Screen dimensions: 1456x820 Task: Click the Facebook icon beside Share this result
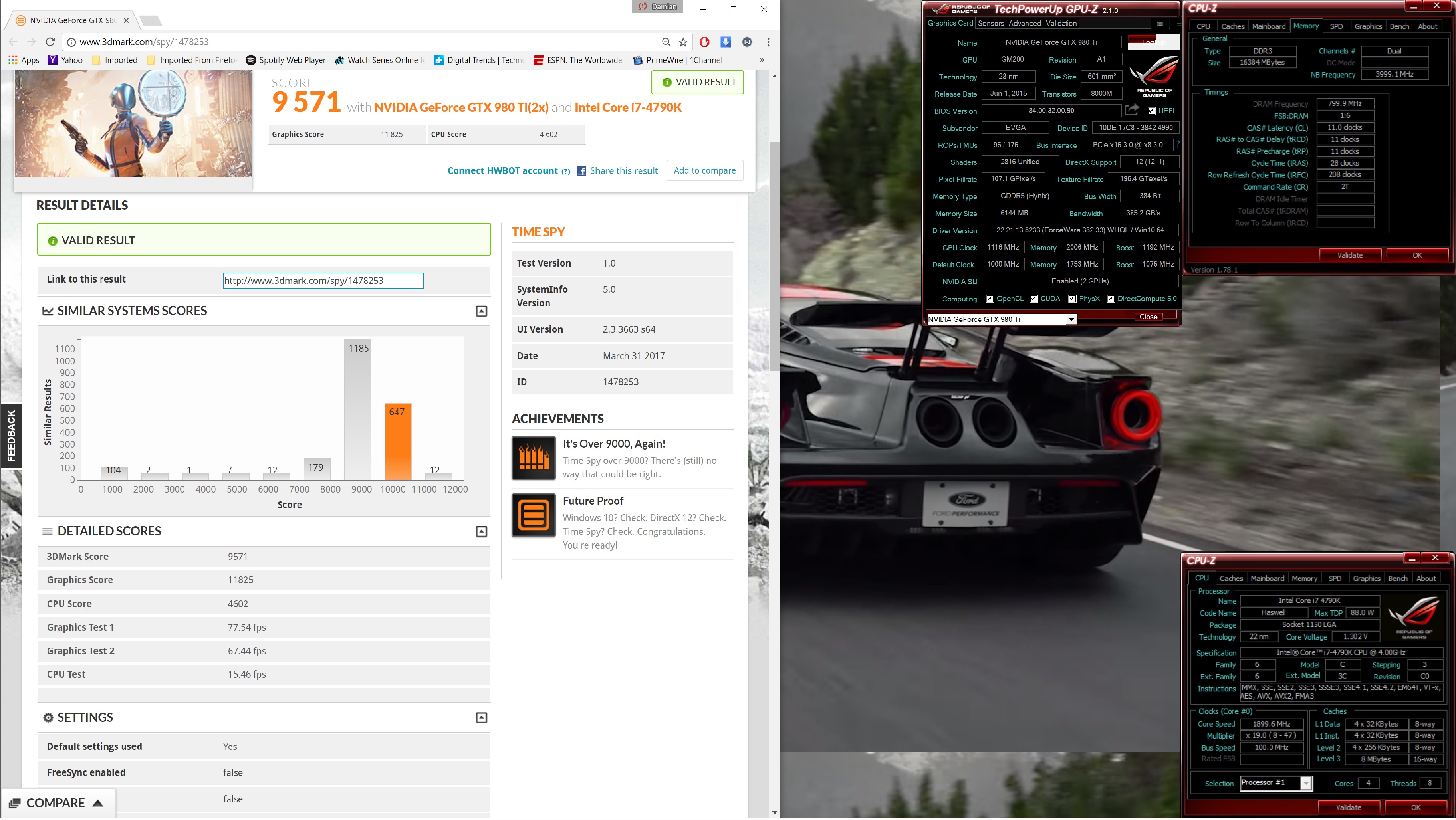tap(581, 171)
